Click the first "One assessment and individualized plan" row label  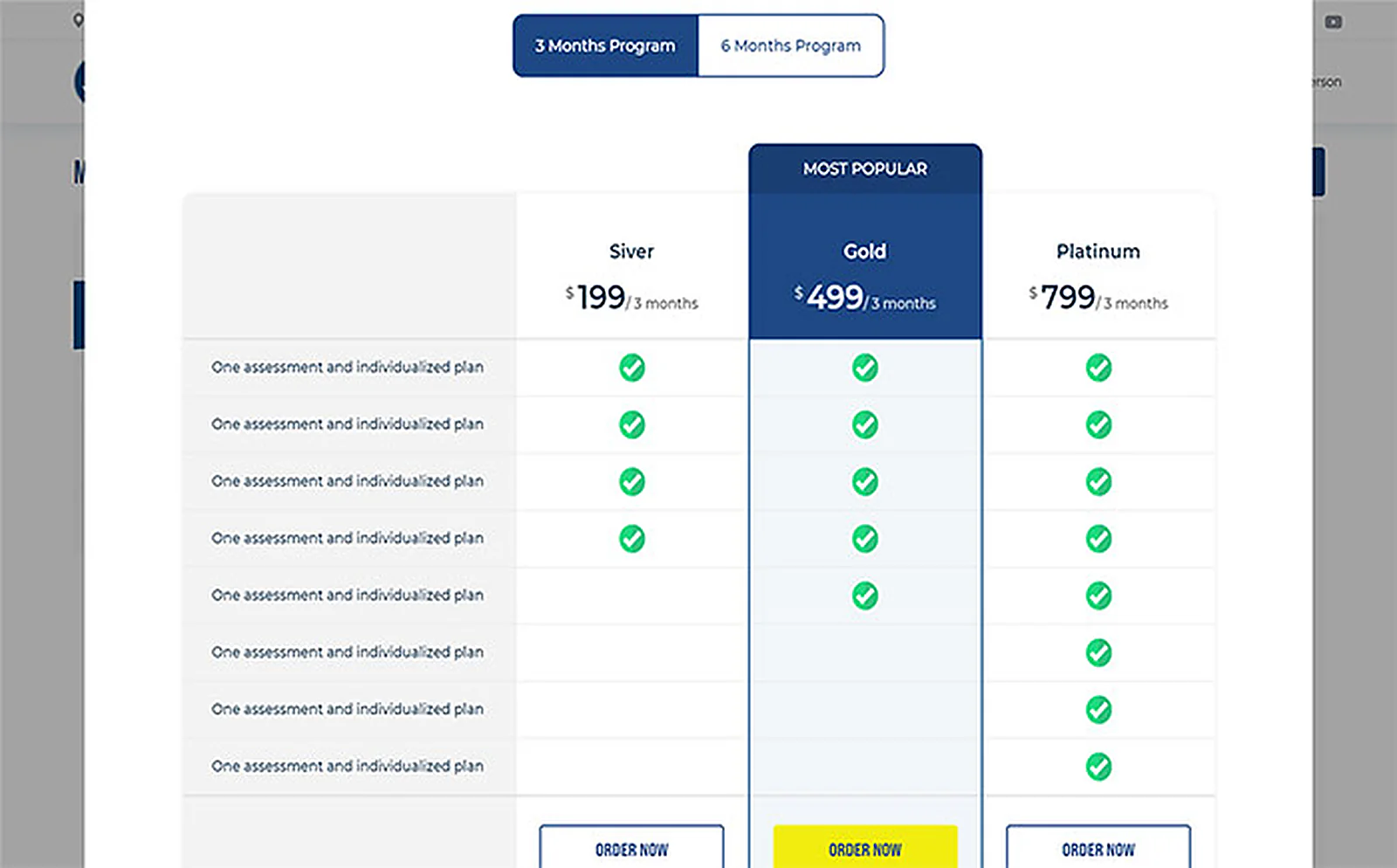(x=348, y=368)
